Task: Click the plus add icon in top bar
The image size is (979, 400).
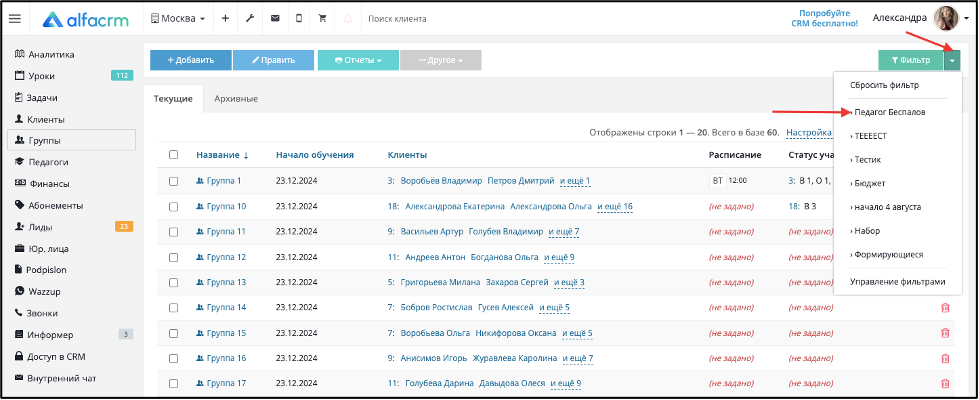Action: pyautogui.click(x=225, y=19)
